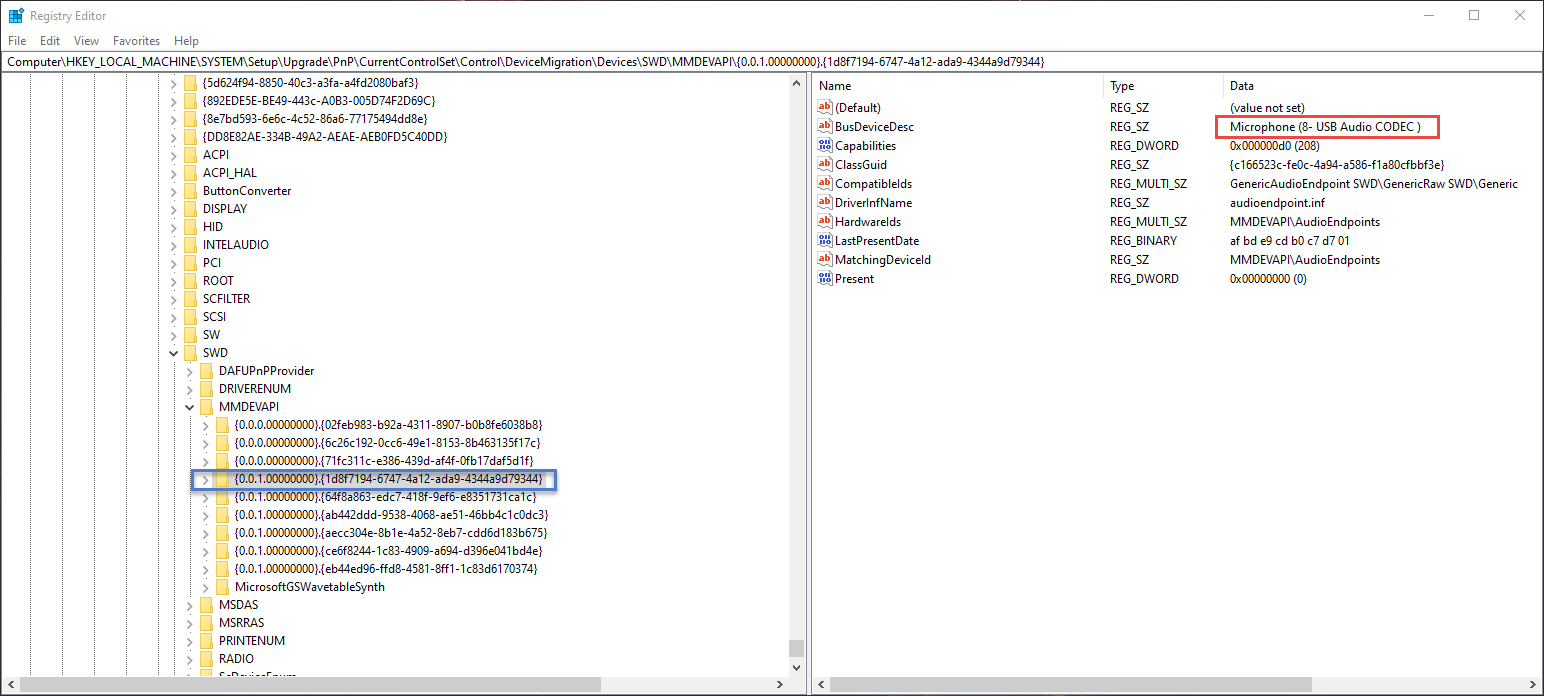Click the LastPresentDate binary value icon
The image size is (1544, 696).
pyautogui.click(x=825, y=241)
